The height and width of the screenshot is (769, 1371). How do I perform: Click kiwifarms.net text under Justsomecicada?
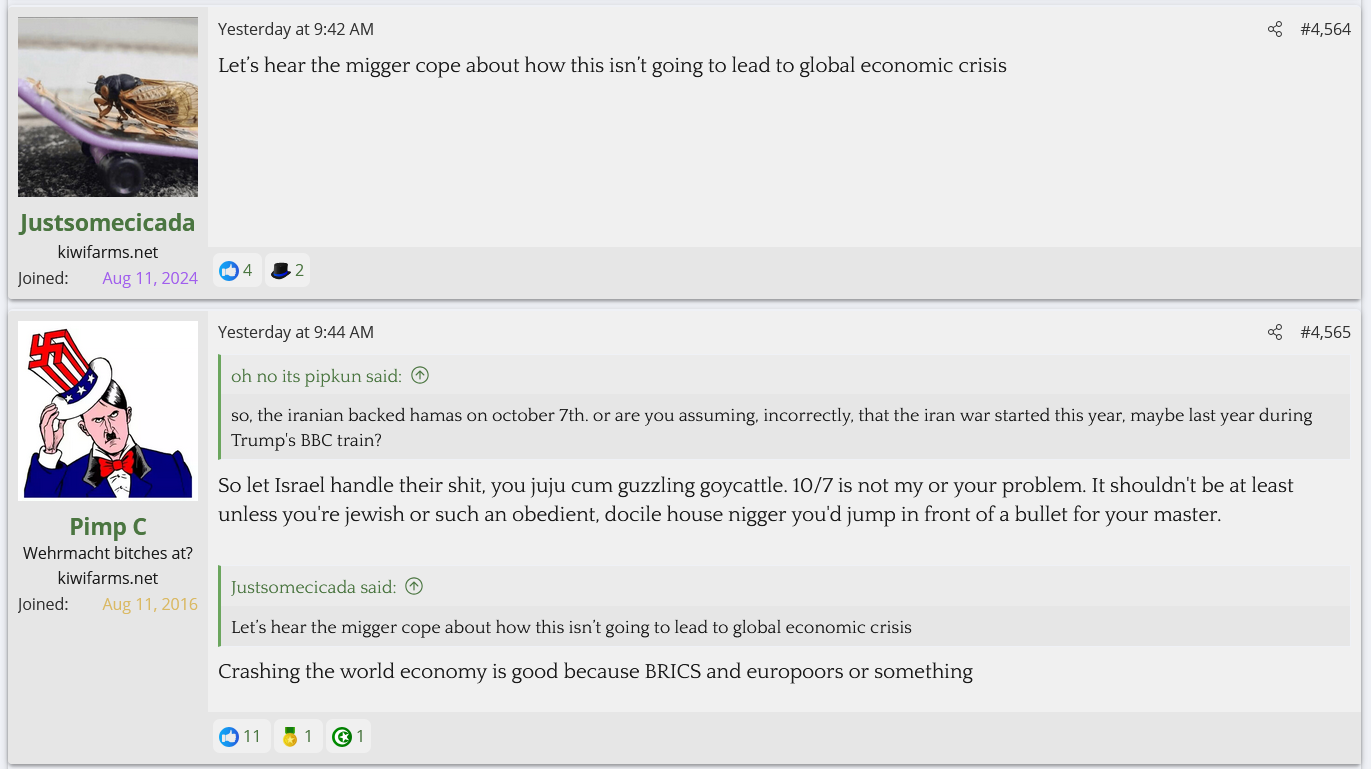(107, 252)
